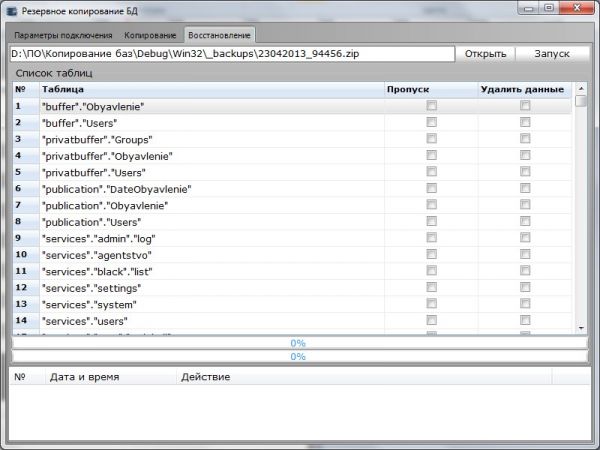Image resolution: width=600 pixels, height=450 pixels.
Task: Click the Открыть button
Action: 485,54
